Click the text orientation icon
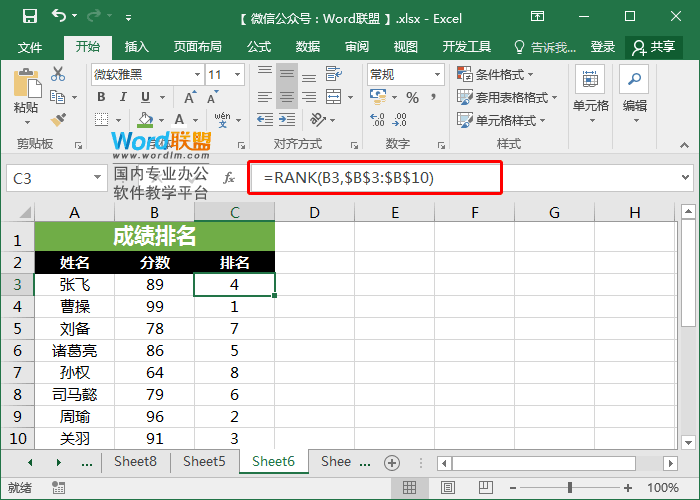Screen dimensions: 700x500 [318, 120]
